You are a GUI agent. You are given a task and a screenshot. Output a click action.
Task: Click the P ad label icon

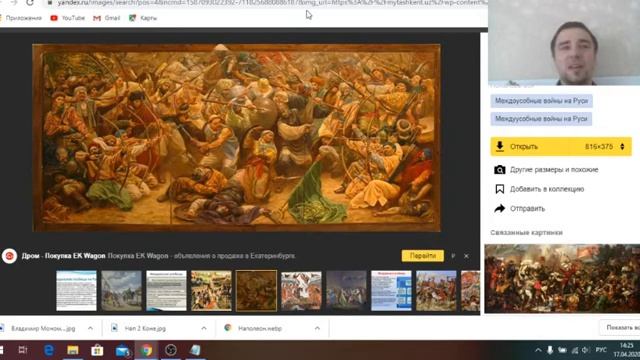[453, 256]
